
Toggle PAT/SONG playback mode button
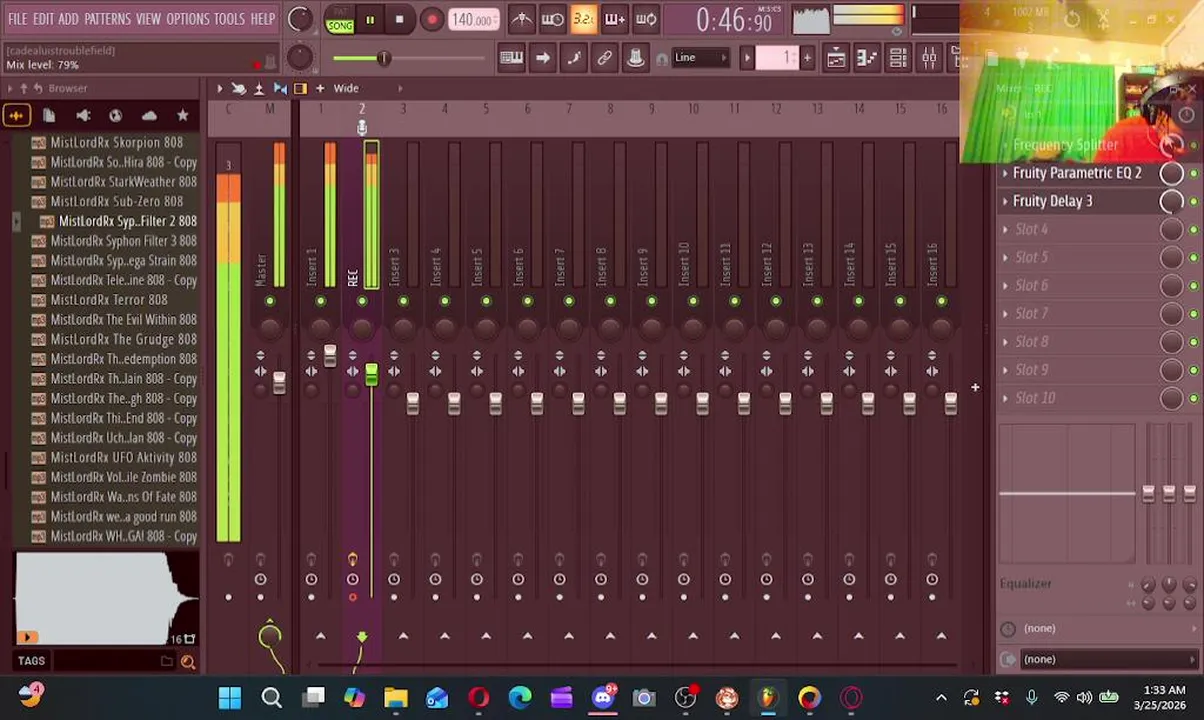click(x=339, y=20)
